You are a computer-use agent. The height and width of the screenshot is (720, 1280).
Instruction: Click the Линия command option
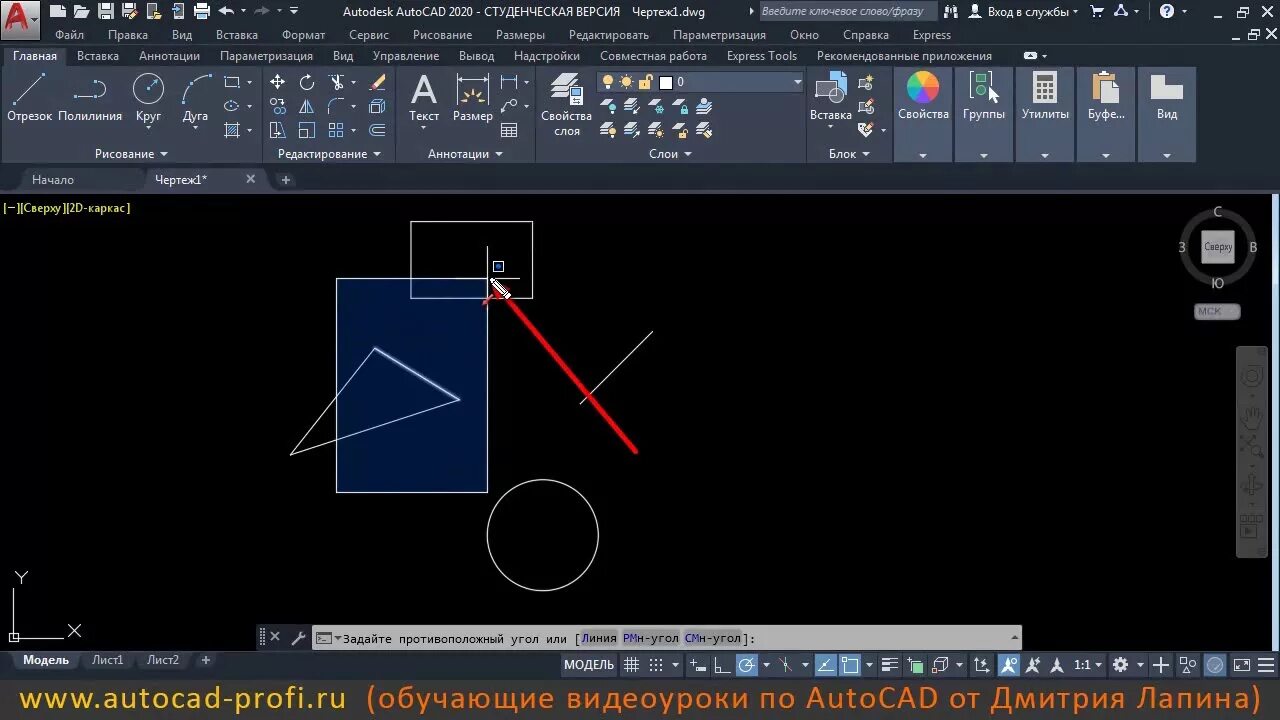599,638
